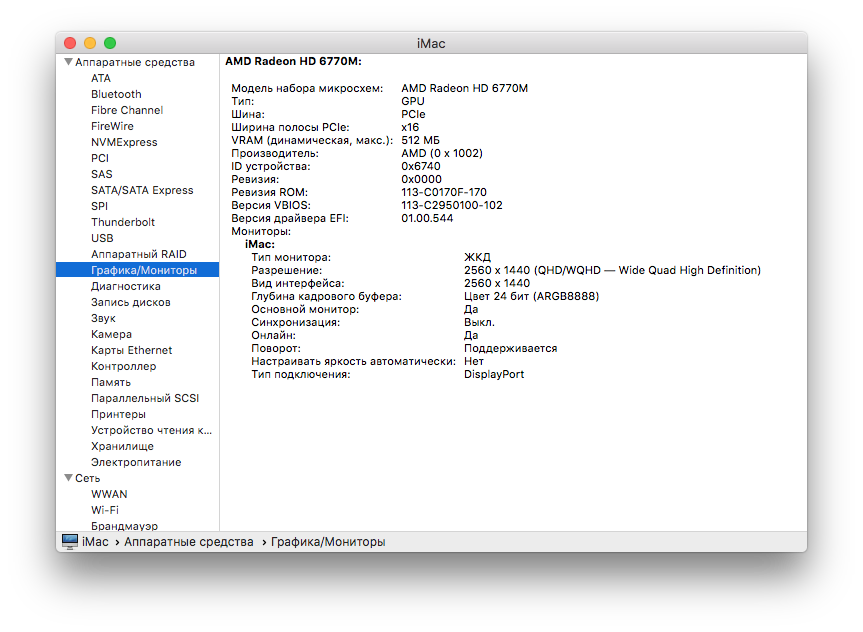The height and width of the screenshot is (632, 863).
Task: Click the ЖКД monitor type value
Action: coord(477,257)
